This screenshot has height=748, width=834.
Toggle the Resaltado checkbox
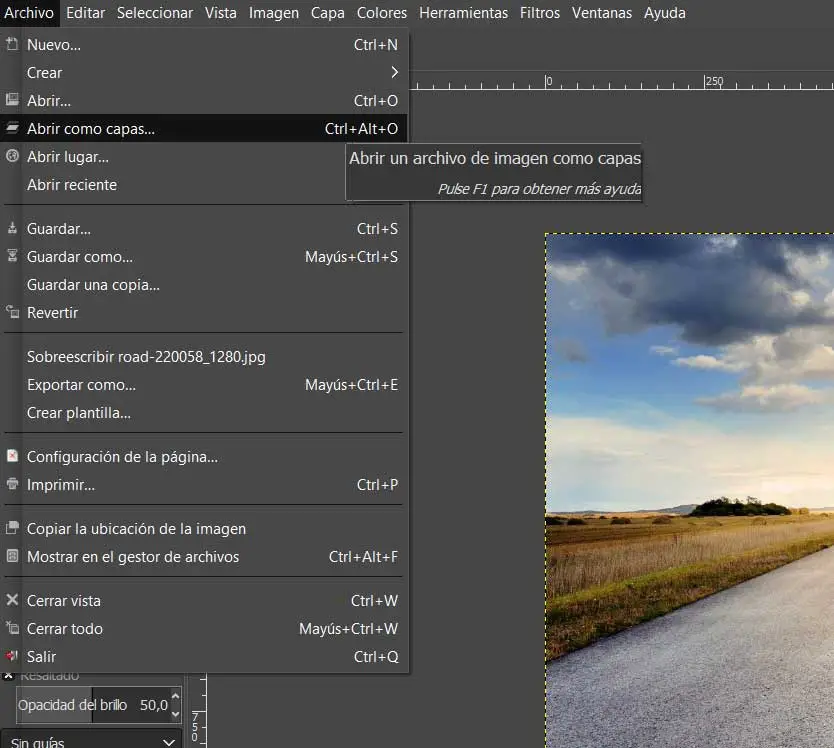point(9,676)
